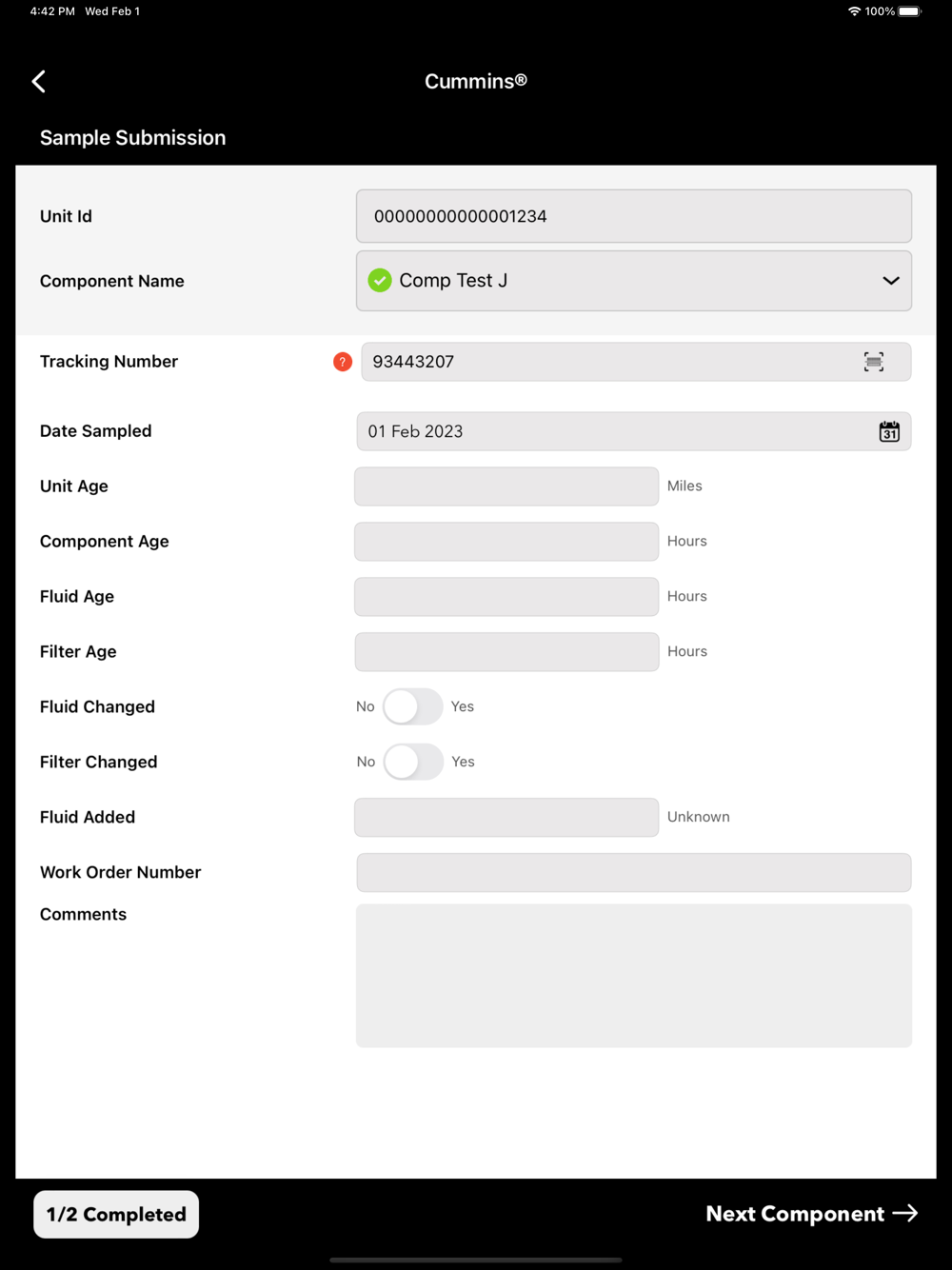Tap the Unit Id label
The height and width of the screenshot is (1270, 952).
coord(67,216)
